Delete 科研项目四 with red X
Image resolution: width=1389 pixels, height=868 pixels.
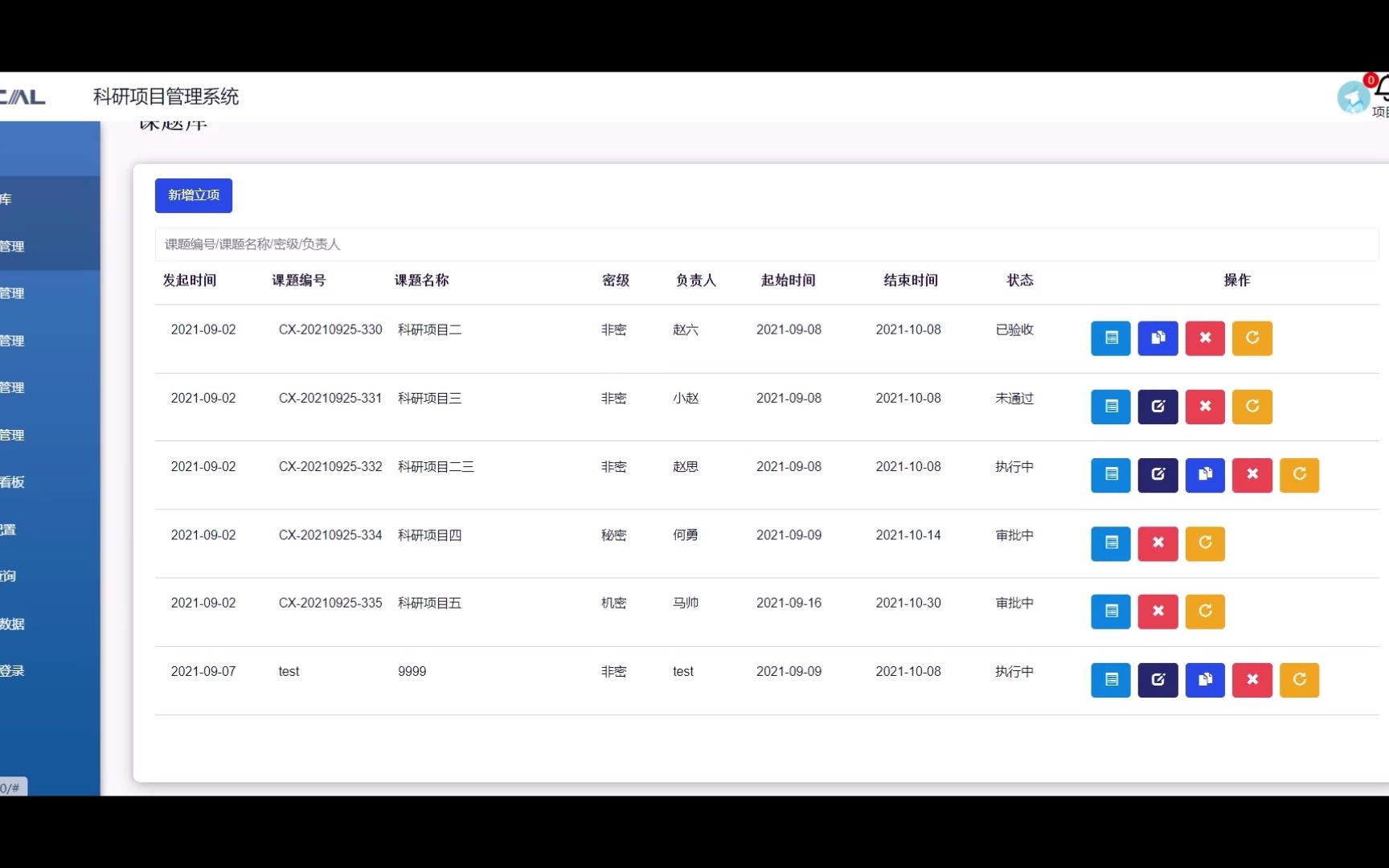coord(1157,543)
